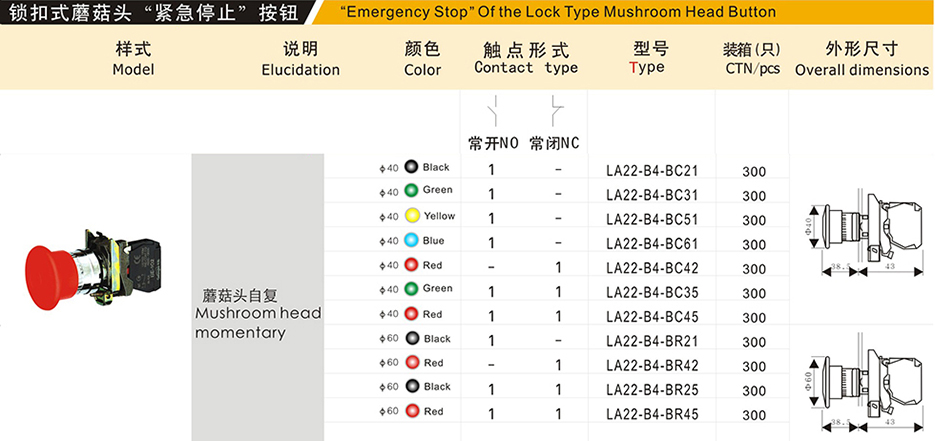Pick the black dot for LA22-B4-BC21
935x441 pixels.
click(x=410, y=167)
